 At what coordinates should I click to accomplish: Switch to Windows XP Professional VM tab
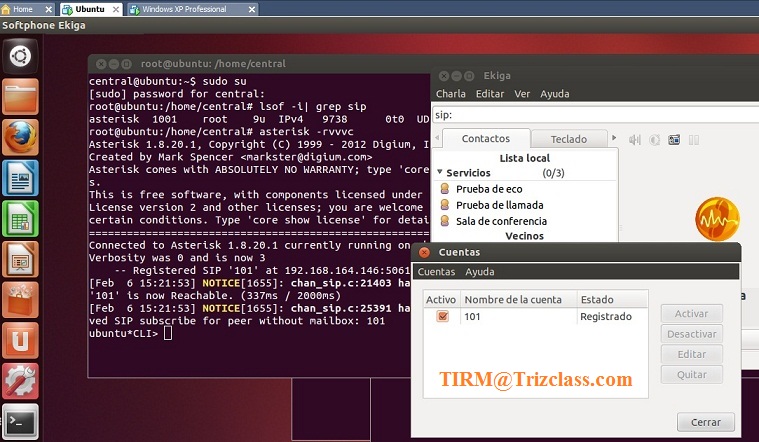click(184, 9)
